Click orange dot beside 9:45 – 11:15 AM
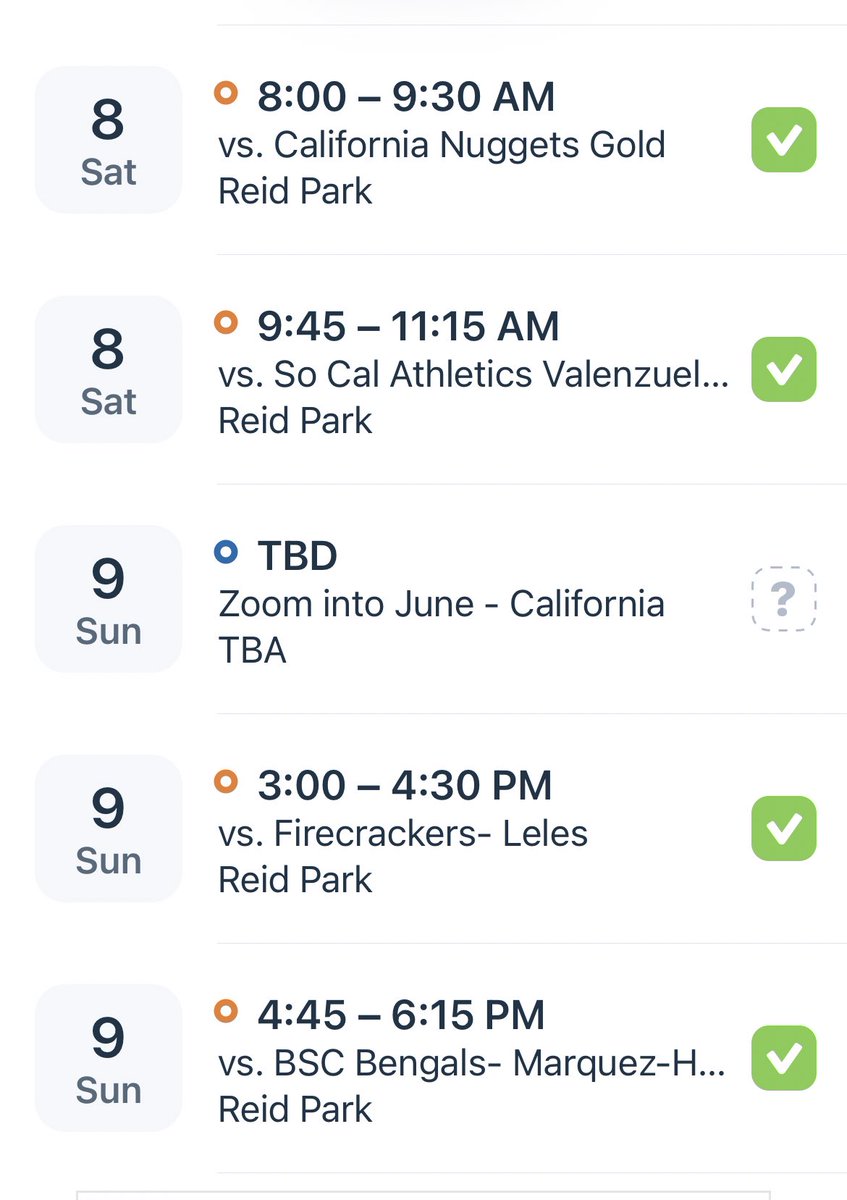 click(x=227, y=323)
